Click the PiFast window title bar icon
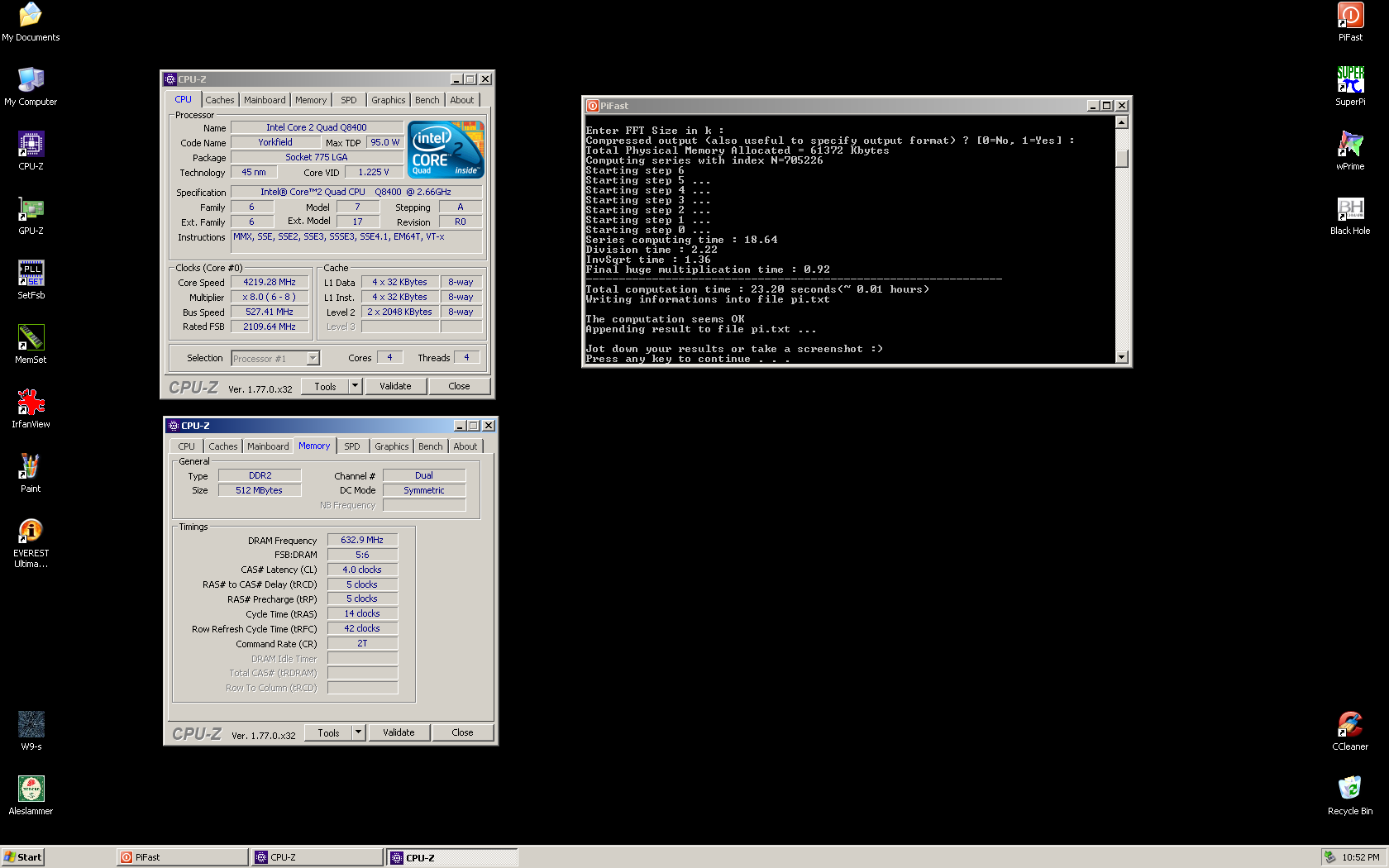The width and height of the screenshot is (1389, 868). pyautogui.click(x=592, y=106)
